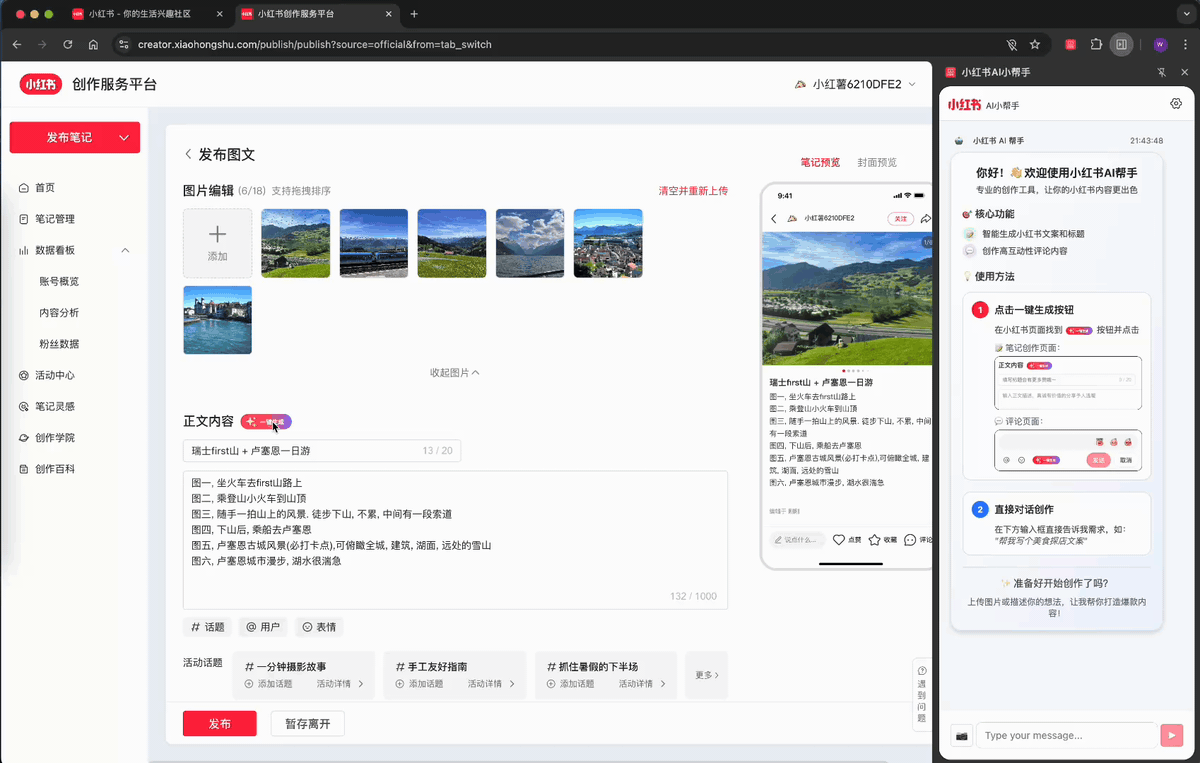Switch to 笔记预览 tab
The image size is (1200, 763).
[x=820, y=162]
